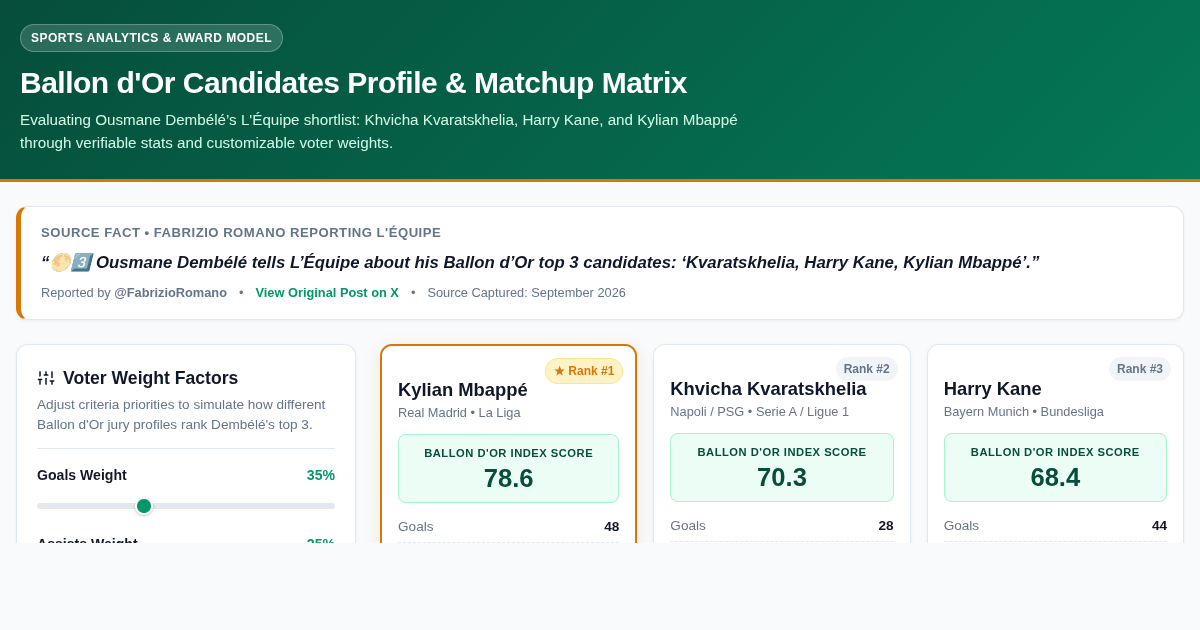Click Mbappé's index score 78.6
This screenshot has width=1200, height=630.
pos(508,478)
